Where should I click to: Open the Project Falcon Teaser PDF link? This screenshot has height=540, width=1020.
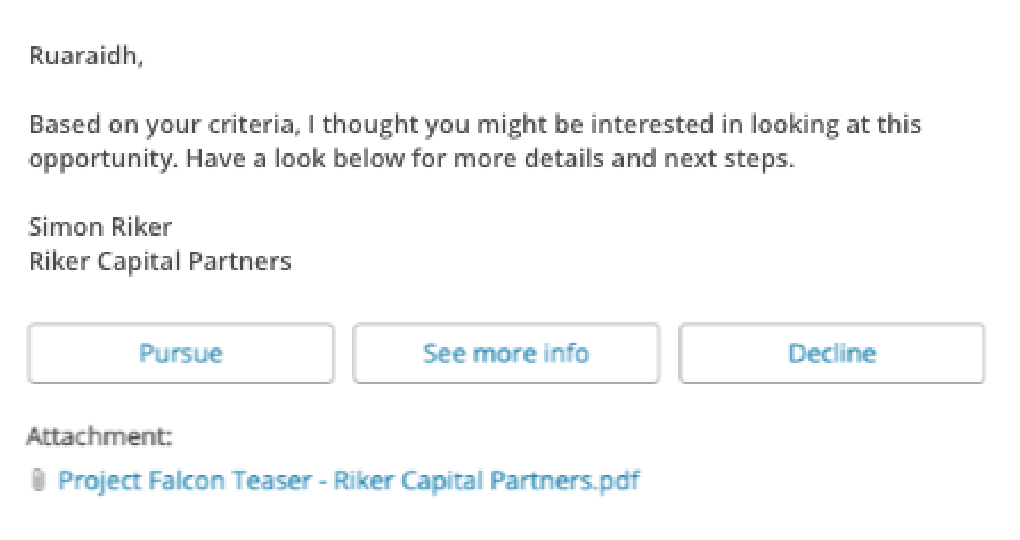349,481
